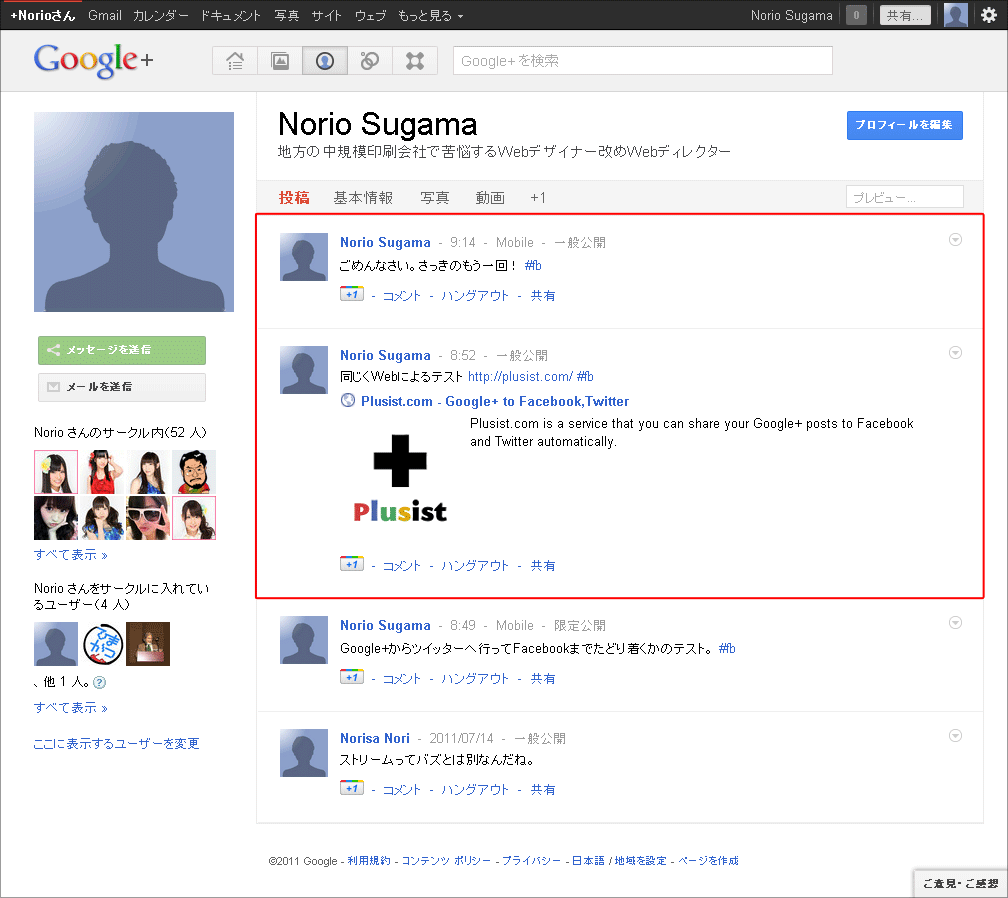Click Norio Sugama name in top bar
This screenshot has height=898, width=1008.
[x=791, y=15]
